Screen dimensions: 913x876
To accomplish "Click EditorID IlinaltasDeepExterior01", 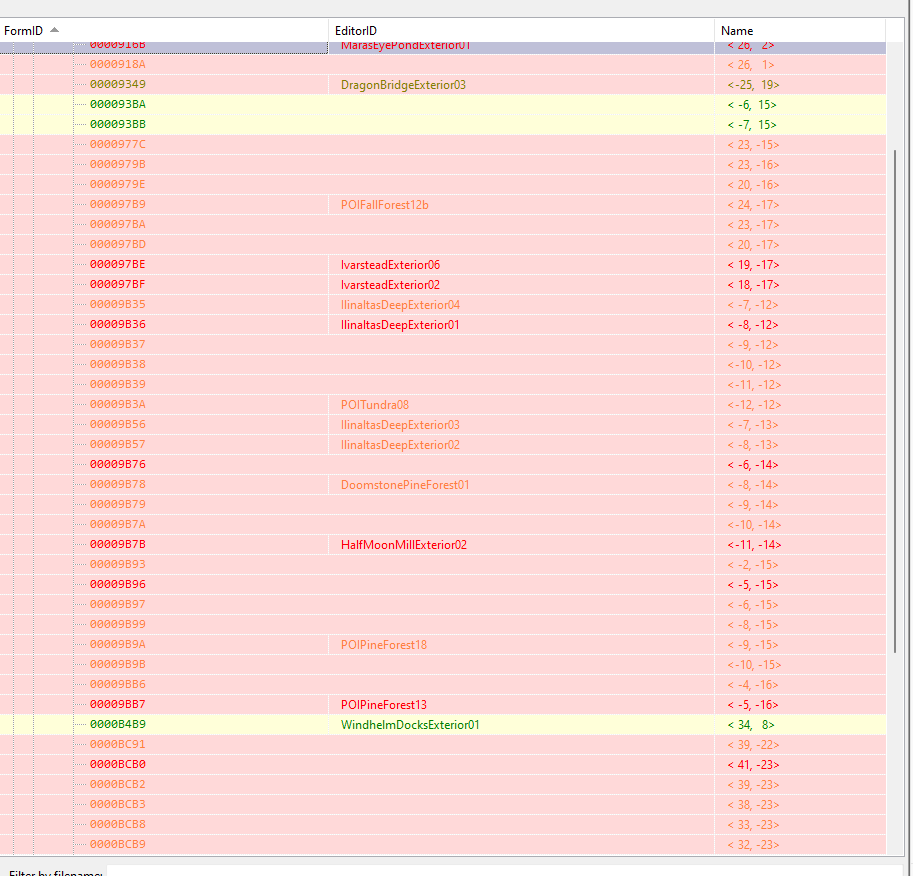I will 400,325.
